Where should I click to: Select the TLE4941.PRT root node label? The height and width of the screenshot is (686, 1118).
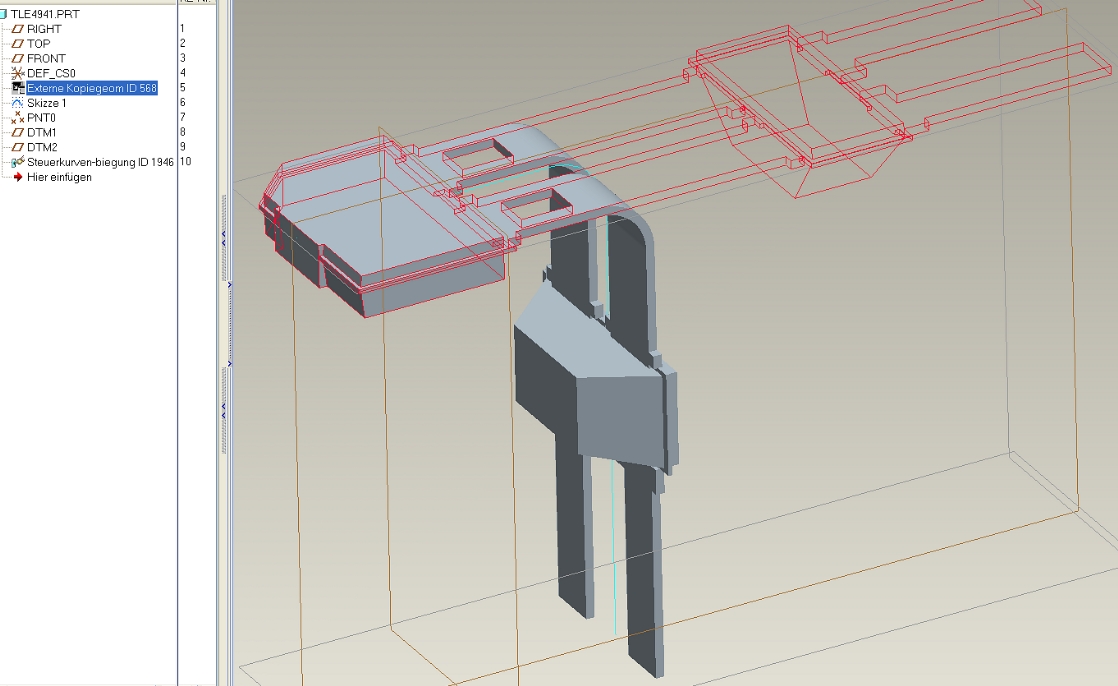[45, 14]
